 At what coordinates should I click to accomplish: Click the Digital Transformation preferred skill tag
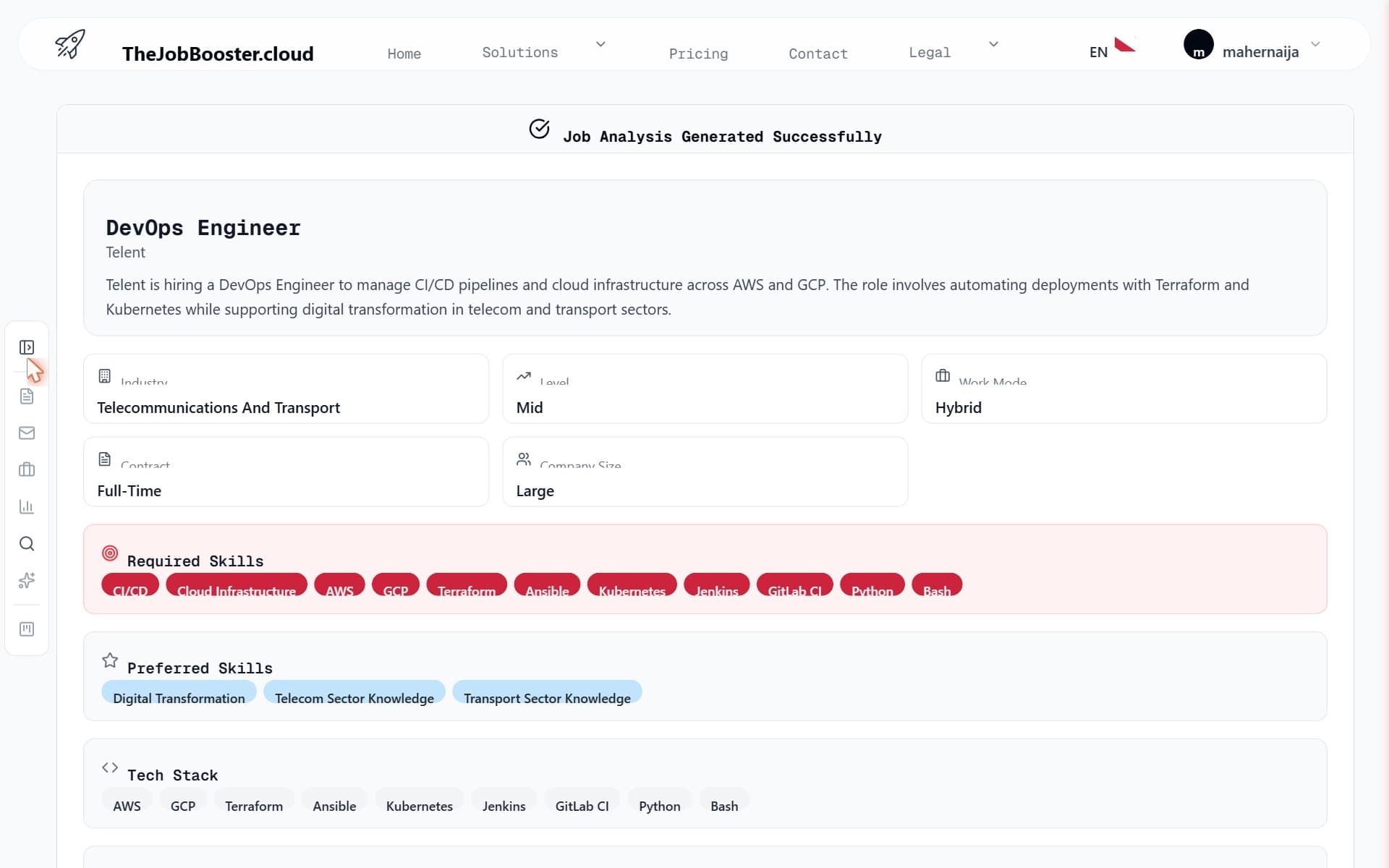click(x=179, y=692)
